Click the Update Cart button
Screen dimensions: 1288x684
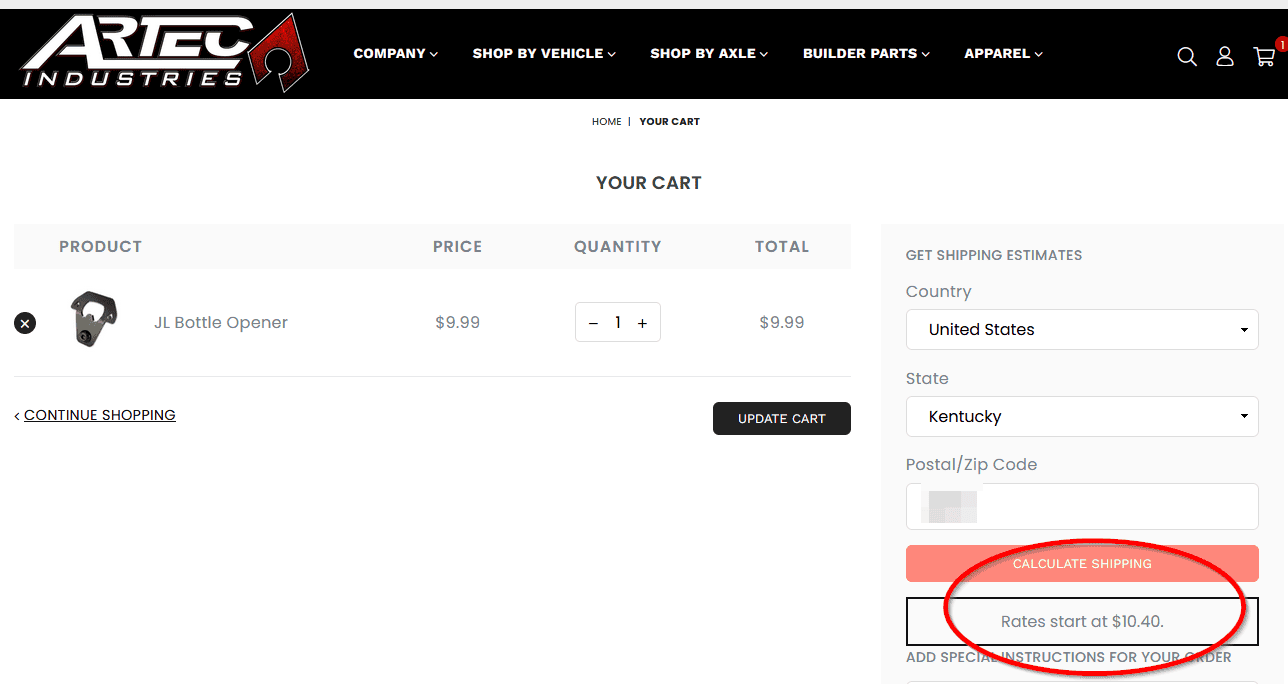coord(782,418)
